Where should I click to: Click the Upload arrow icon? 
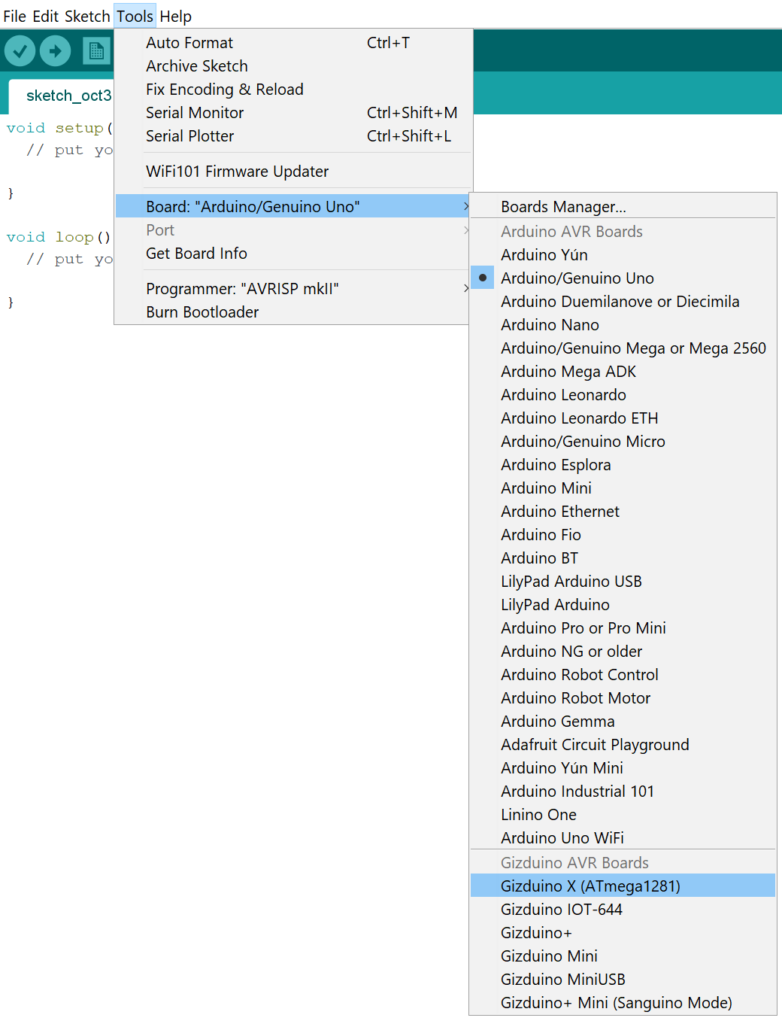click(55, 51)
